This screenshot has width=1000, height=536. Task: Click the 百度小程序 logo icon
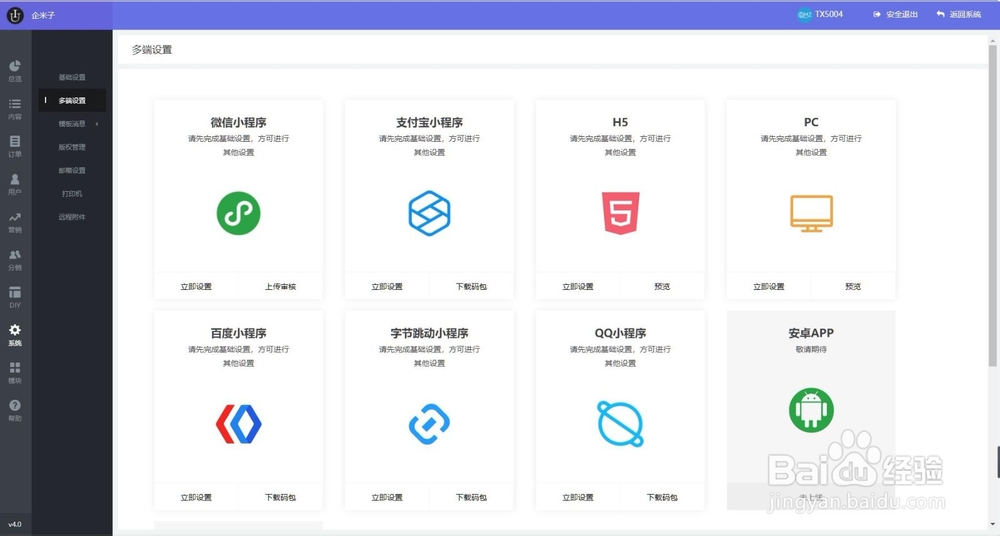pos(239,424)
